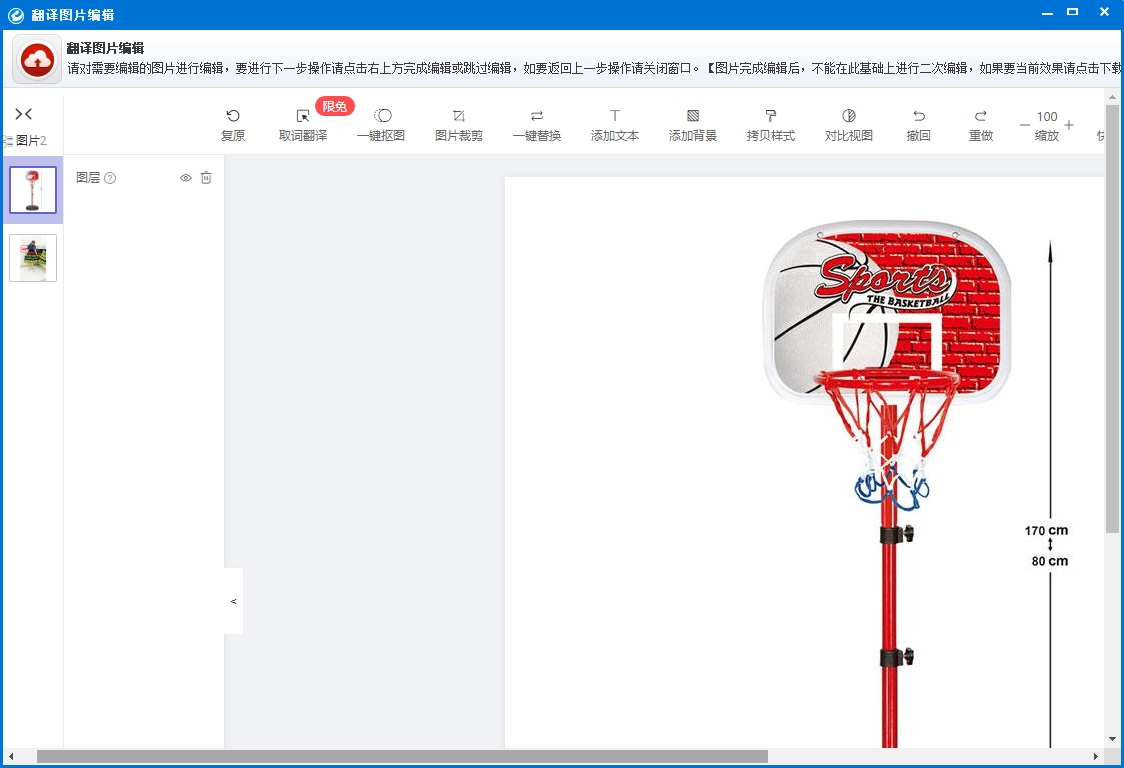Select the second image thumbnail
This screenshot has width=1124, height=768.
tap(33, 258)
